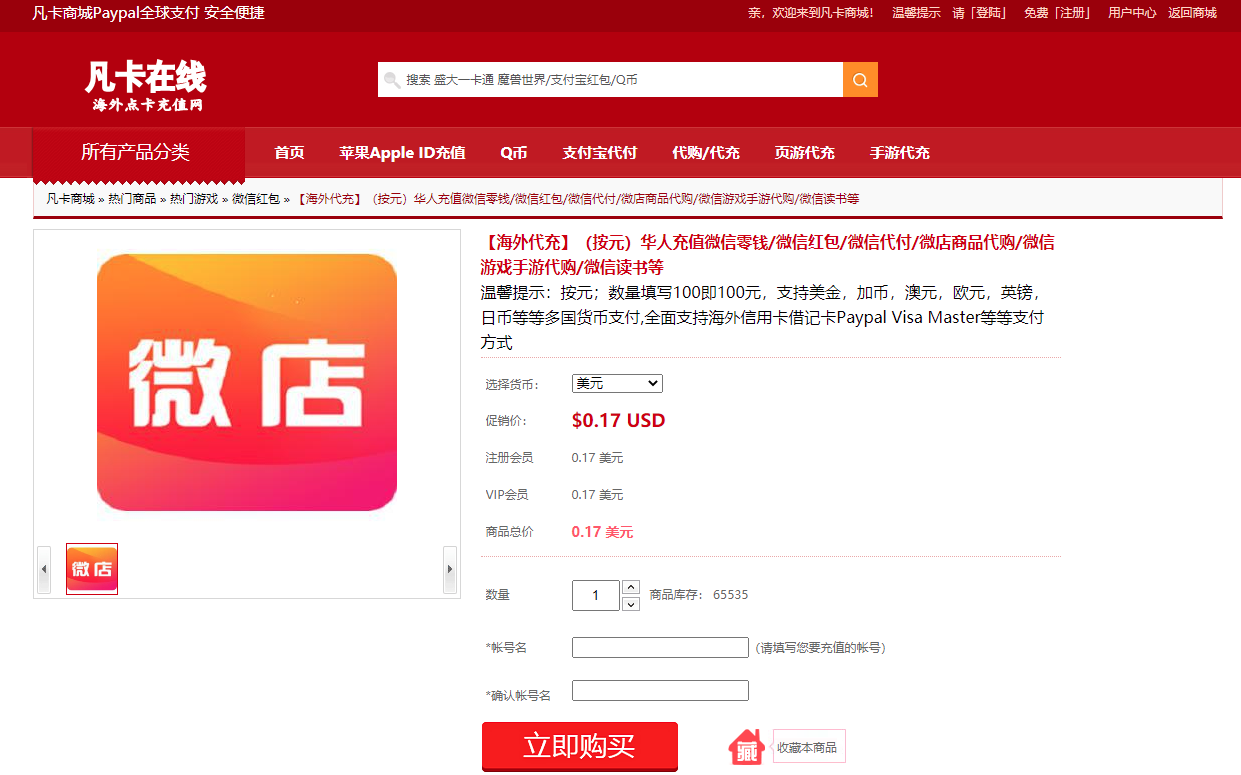Click the $0.17 USD promo price
The width and height of the screenshot is (1241, 775).
pos(618,420)
